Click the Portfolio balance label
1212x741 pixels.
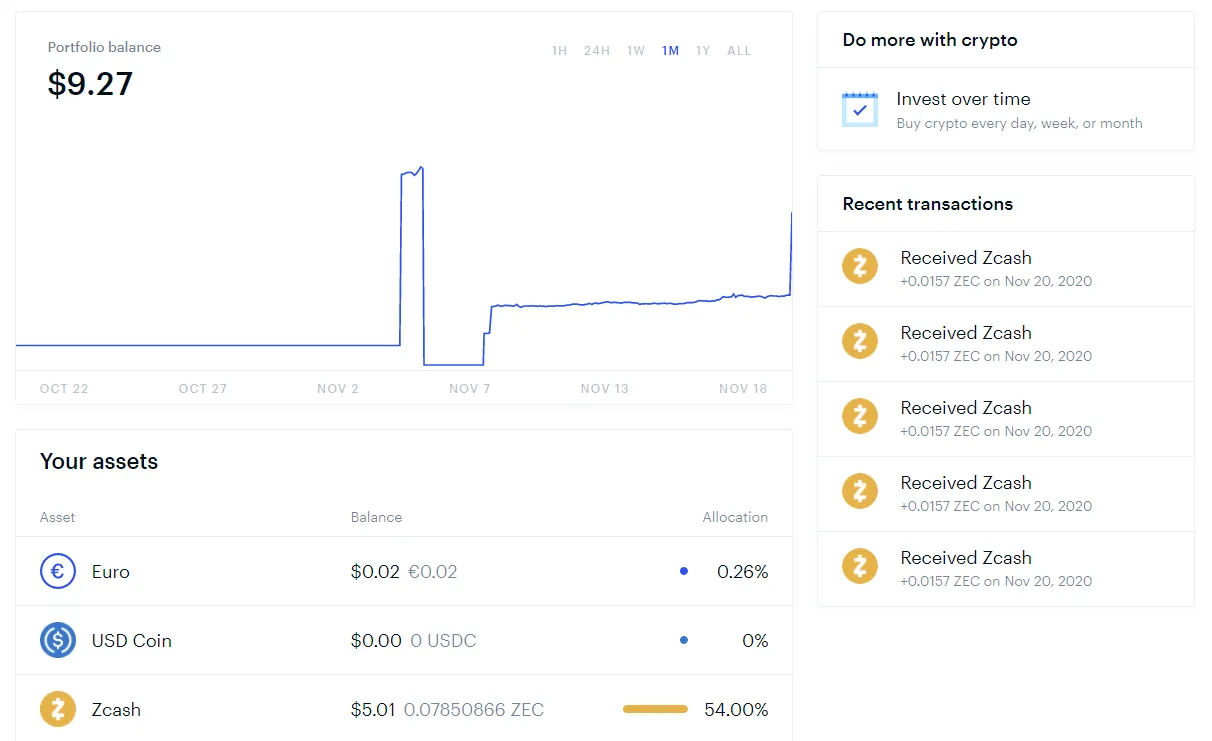tap(104, 47)
